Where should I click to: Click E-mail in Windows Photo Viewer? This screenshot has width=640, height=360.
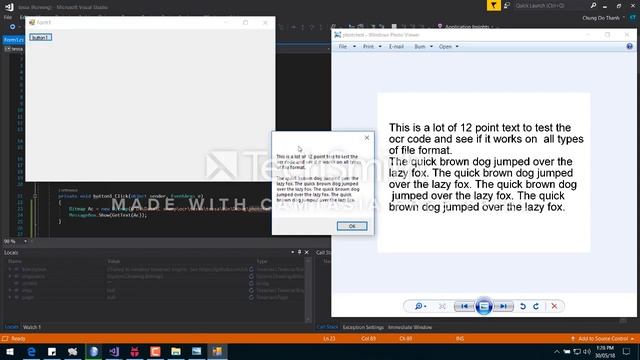point(396,47)
